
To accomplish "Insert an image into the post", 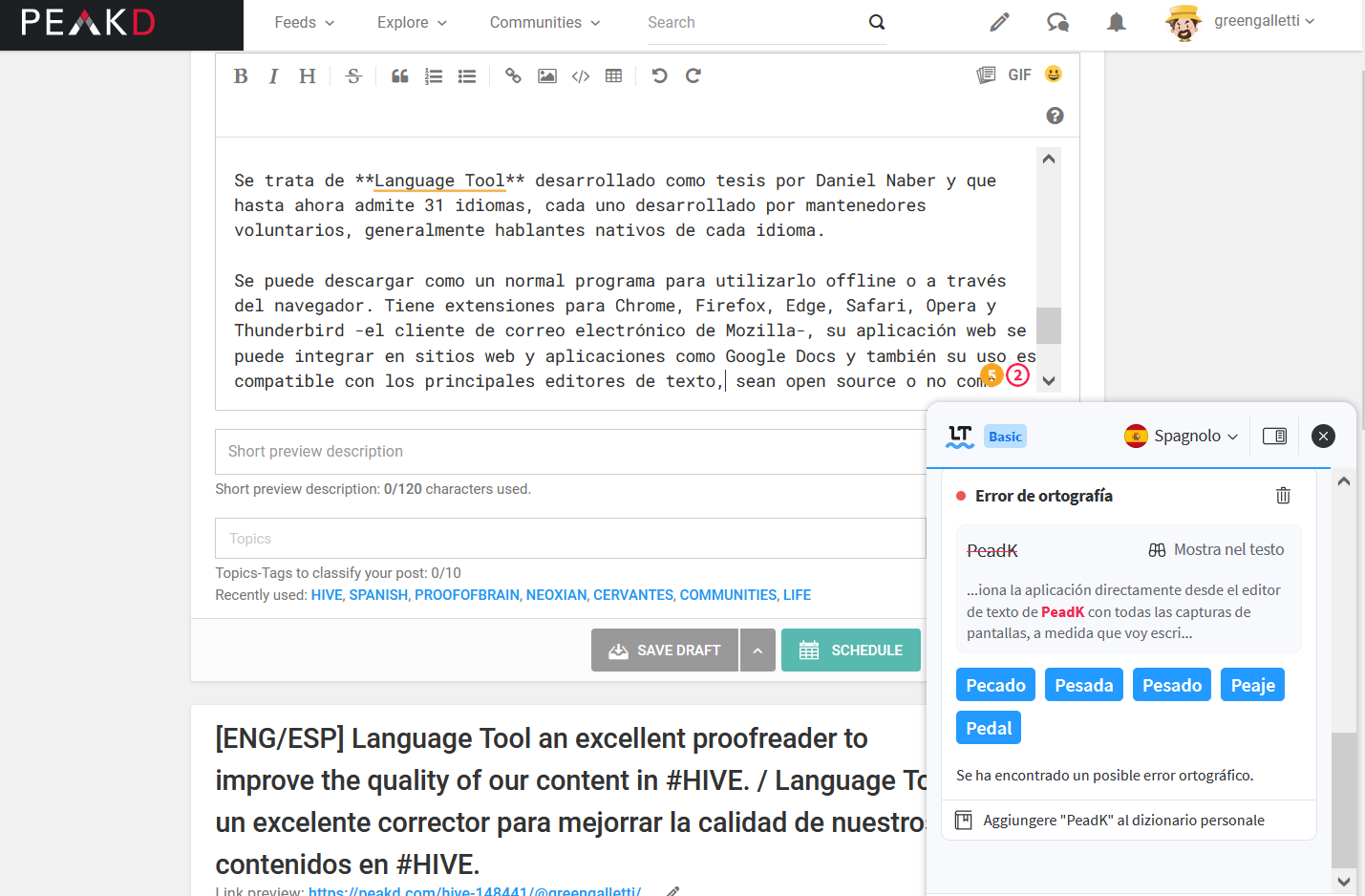I will click(x=547, y=76).
